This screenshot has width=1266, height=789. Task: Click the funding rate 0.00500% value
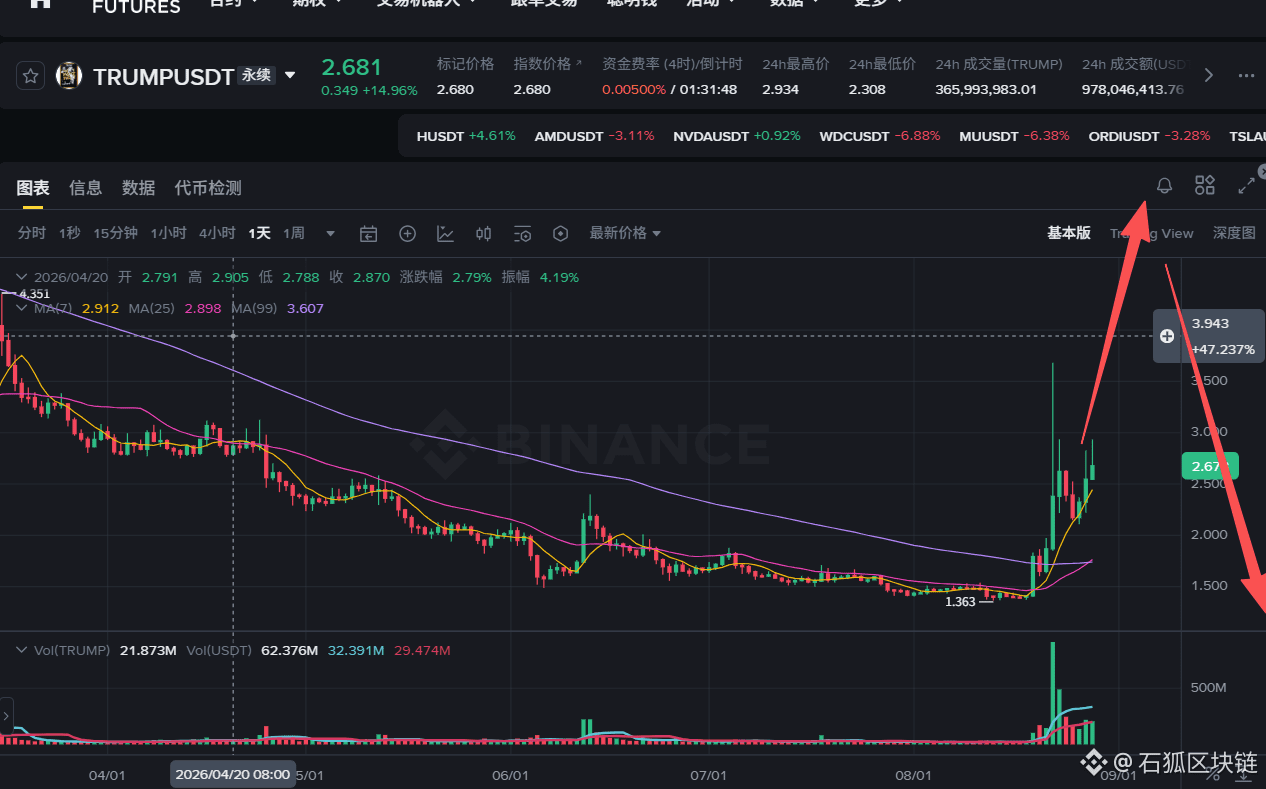tap(634, 89)
